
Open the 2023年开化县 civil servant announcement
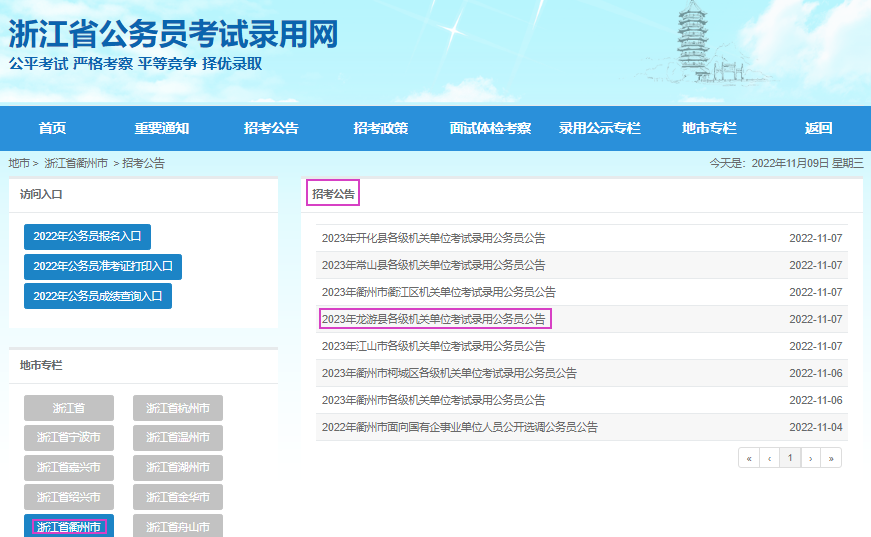434,238
